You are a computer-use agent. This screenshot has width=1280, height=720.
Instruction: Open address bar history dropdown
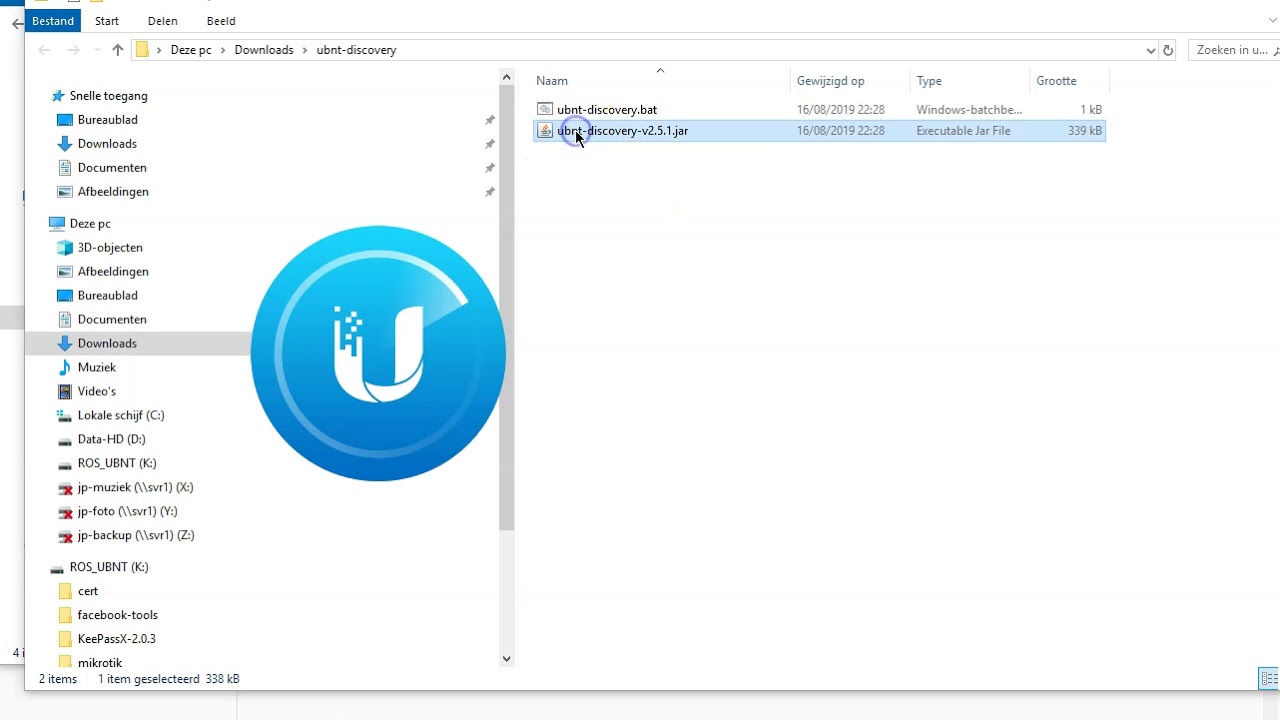(1151, 50)
